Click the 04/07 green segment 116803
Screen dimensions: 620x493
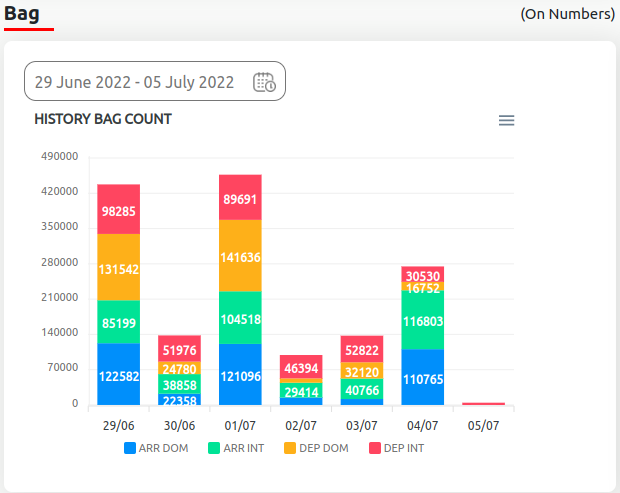422,320
